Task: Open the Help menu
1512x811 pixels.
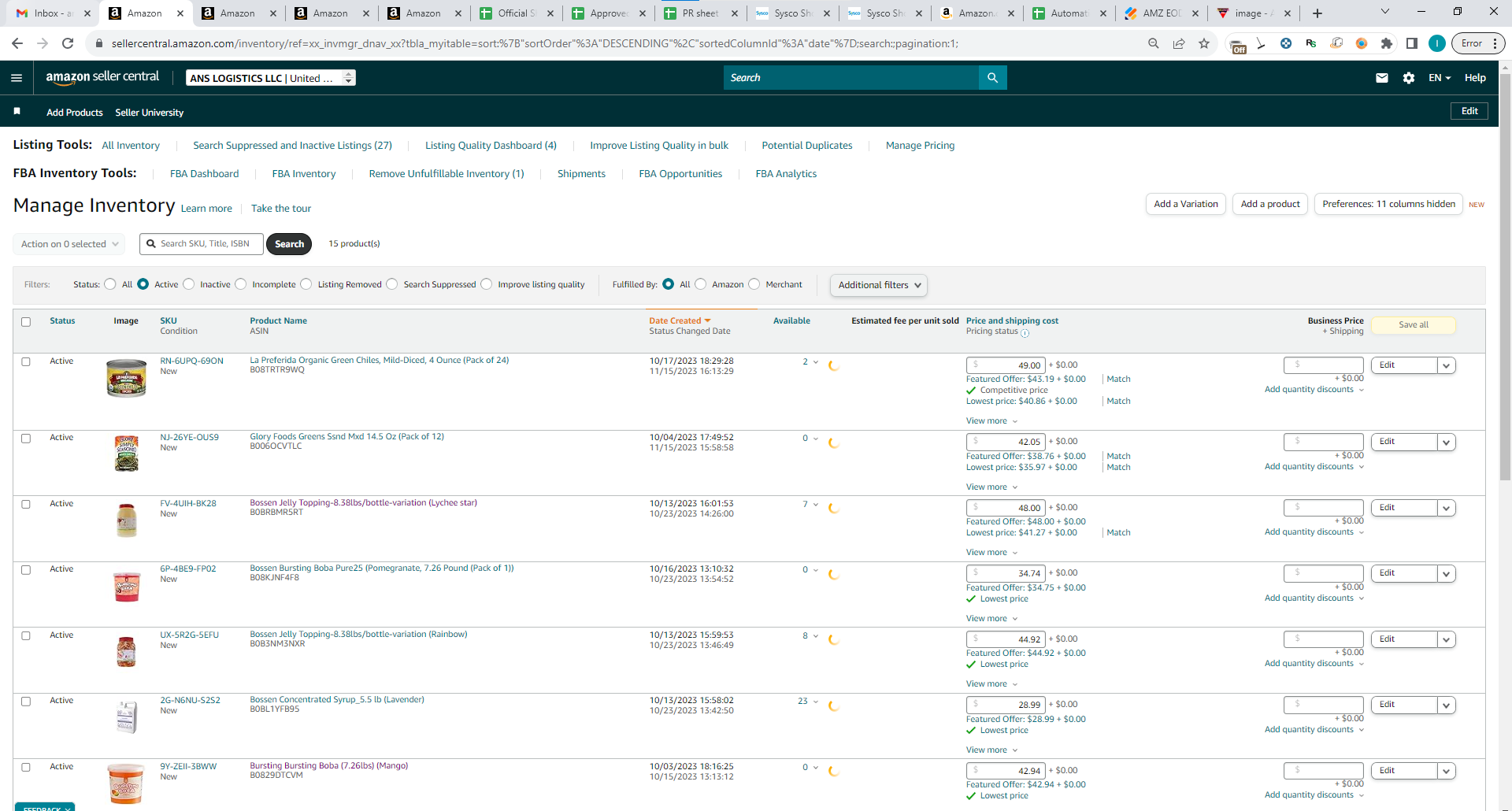Action: 1475,78
